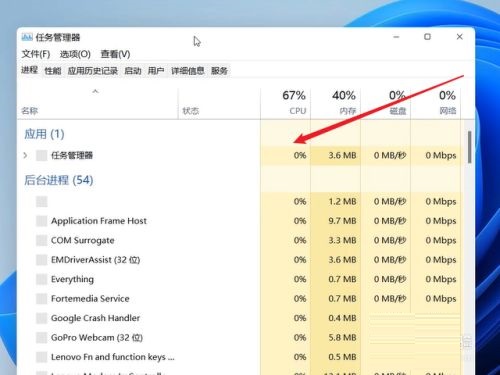Click the 3.3 MB memory value
The image size is (500, 375).
pyautogui.click(x=342, y=240)
